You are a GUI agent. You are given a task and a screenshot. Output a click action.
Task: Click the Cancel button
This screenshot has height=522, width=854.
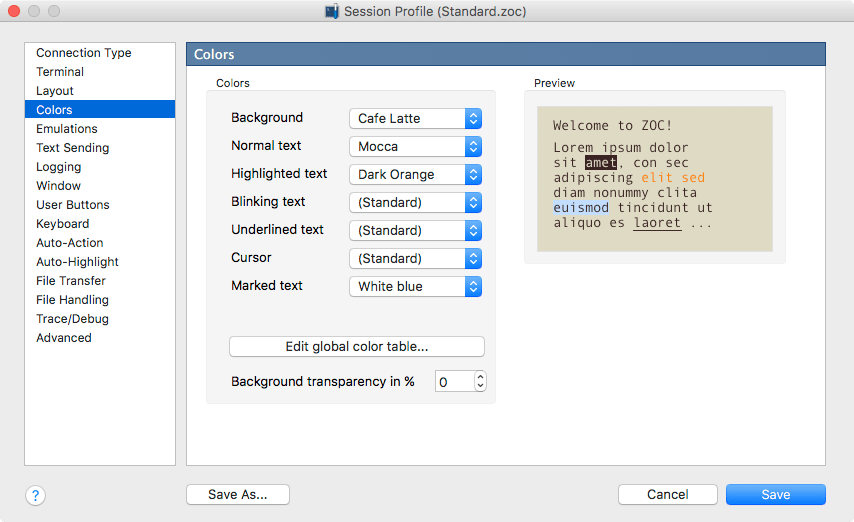click(667, 495)
